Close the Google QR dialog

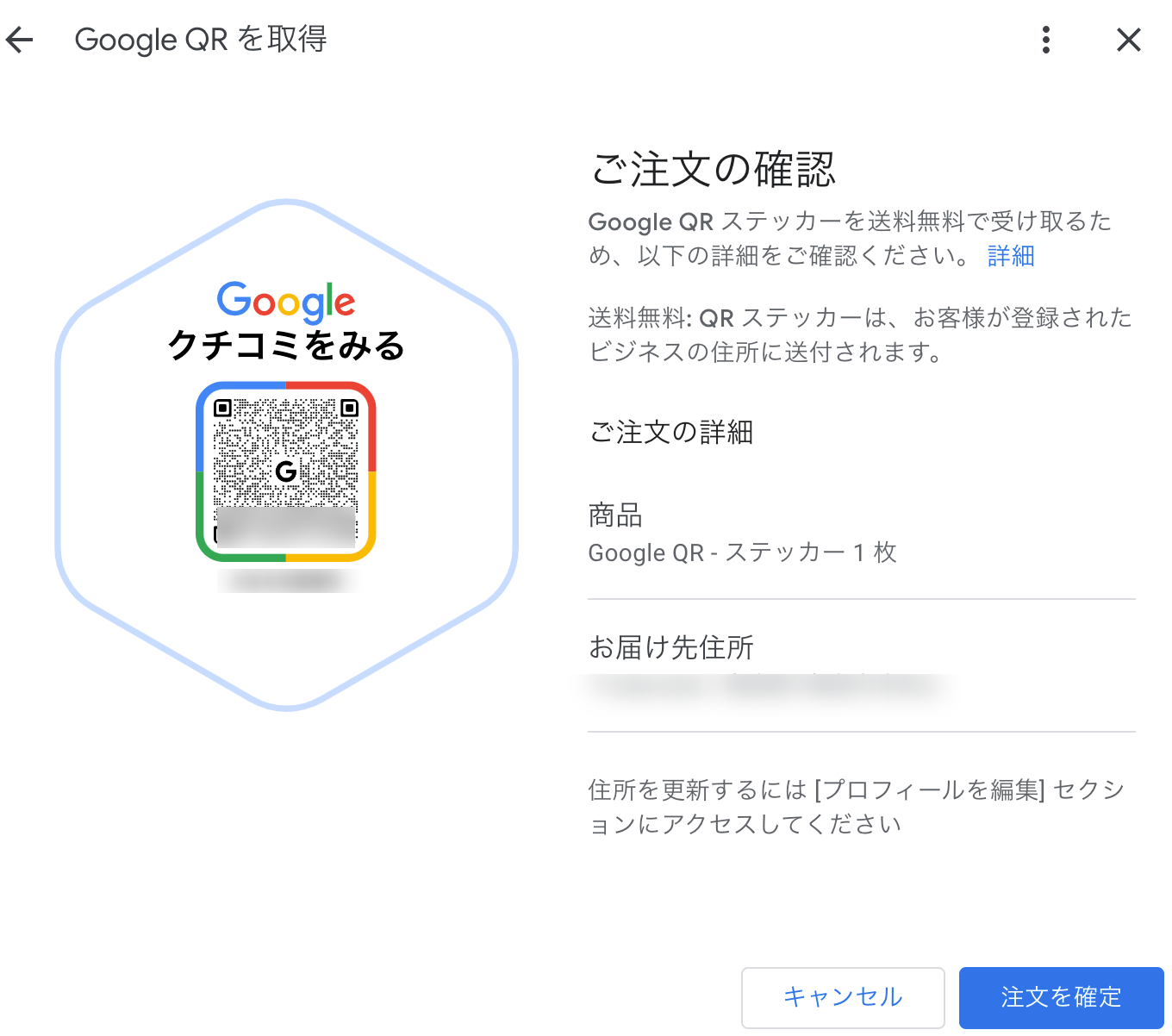[1128, 40]
